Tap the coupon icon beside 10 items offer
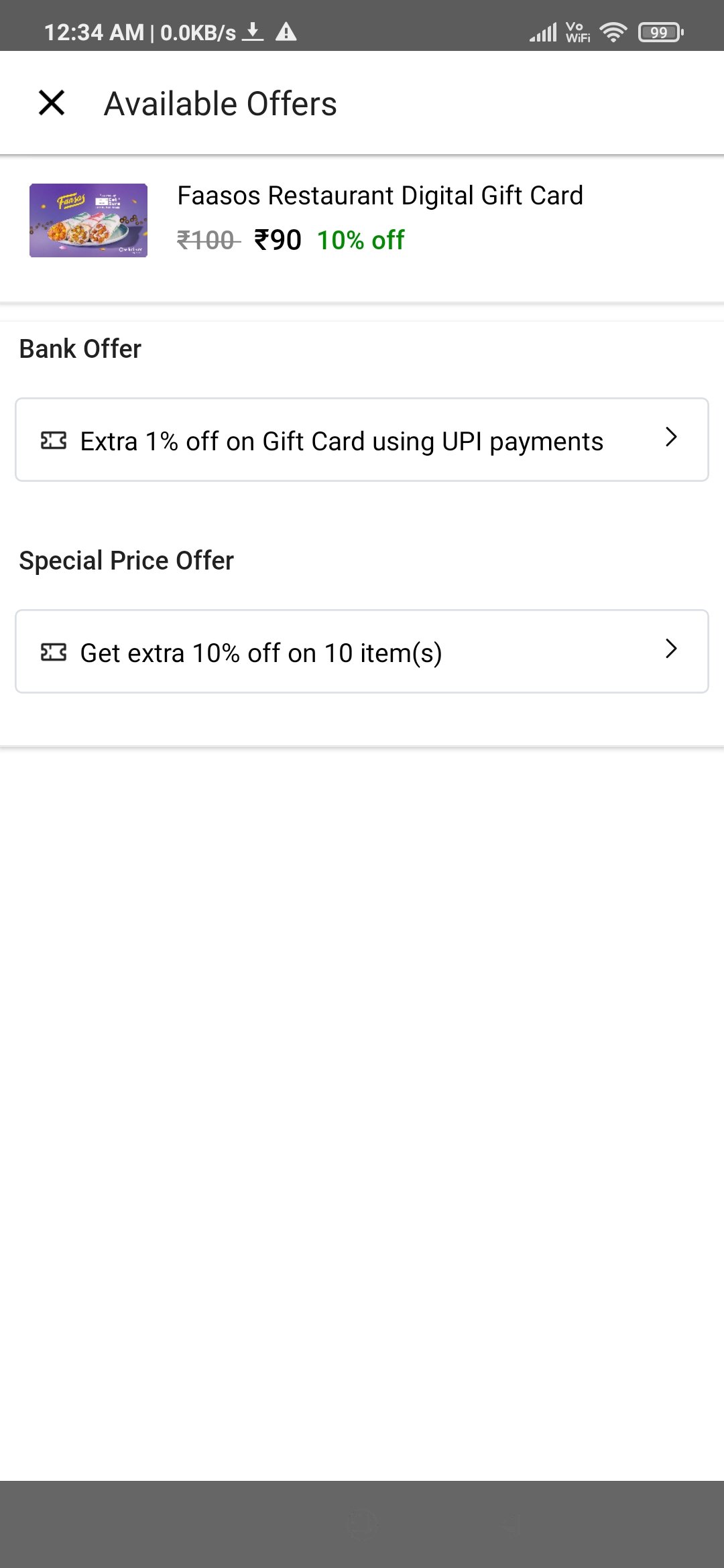This screenshot has height=1568, width=724. click(x=54, y=652)
